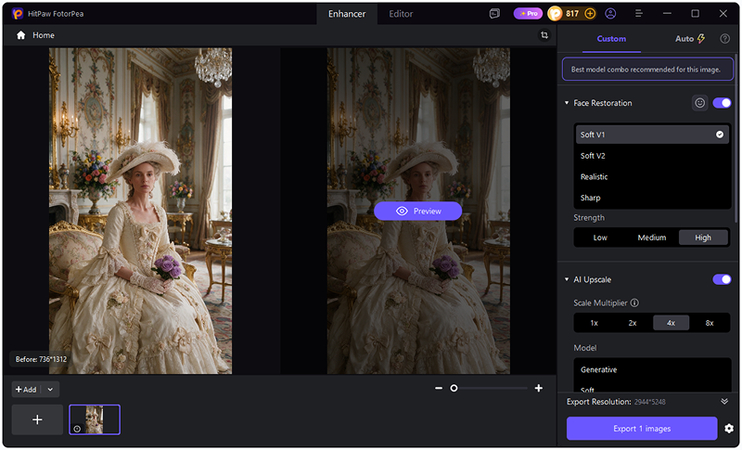This screenshot has width=742, height=450.
Task: Select Medium strength option
Action: (652, 238)
